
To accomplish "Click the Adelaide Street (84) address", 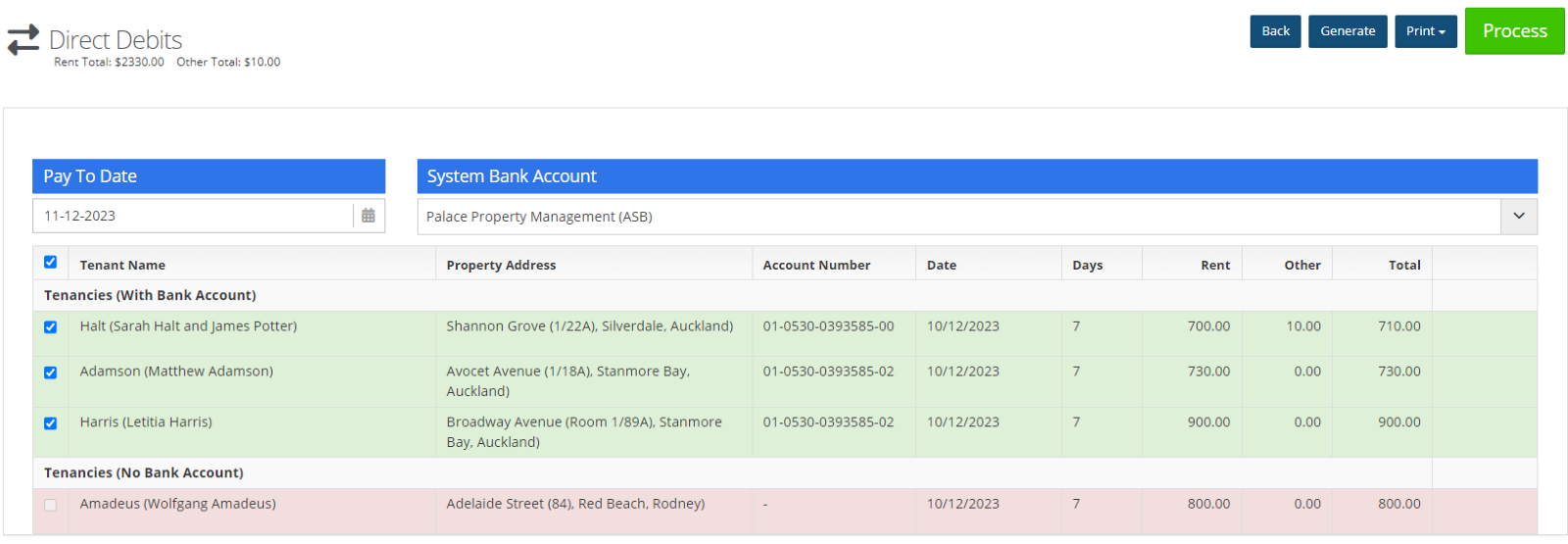I will (x=575, y=504).
